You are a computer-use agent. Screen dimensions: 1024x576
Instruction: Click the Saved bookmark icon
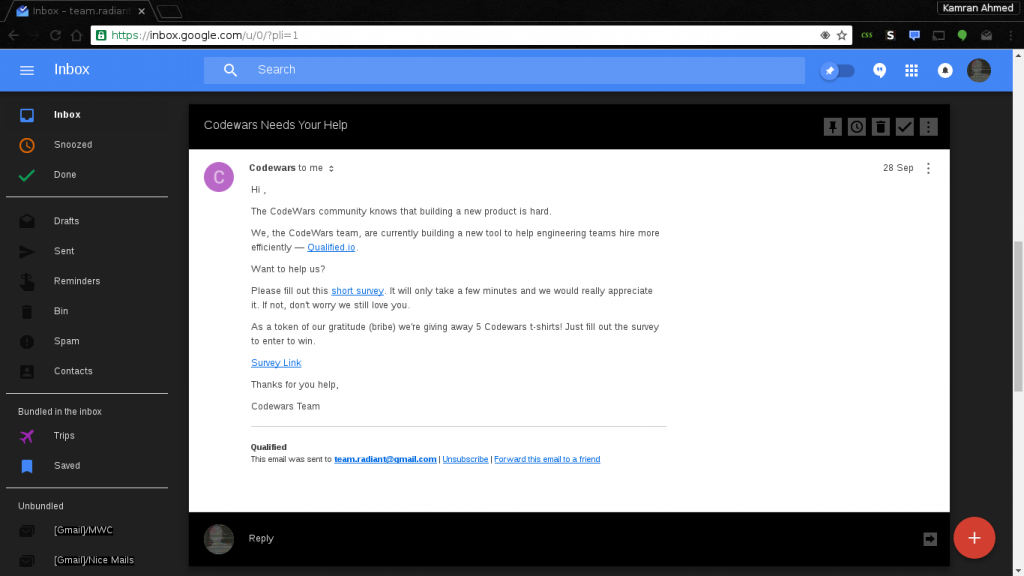[27, 466]
